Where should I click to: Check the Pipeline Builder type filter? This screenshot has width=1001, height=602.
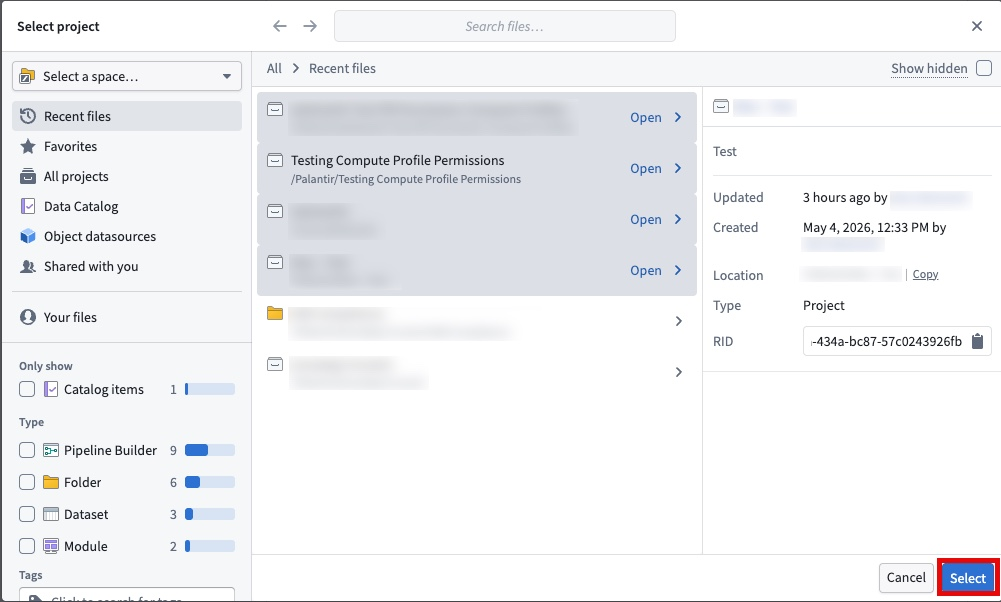click(27, 450)
